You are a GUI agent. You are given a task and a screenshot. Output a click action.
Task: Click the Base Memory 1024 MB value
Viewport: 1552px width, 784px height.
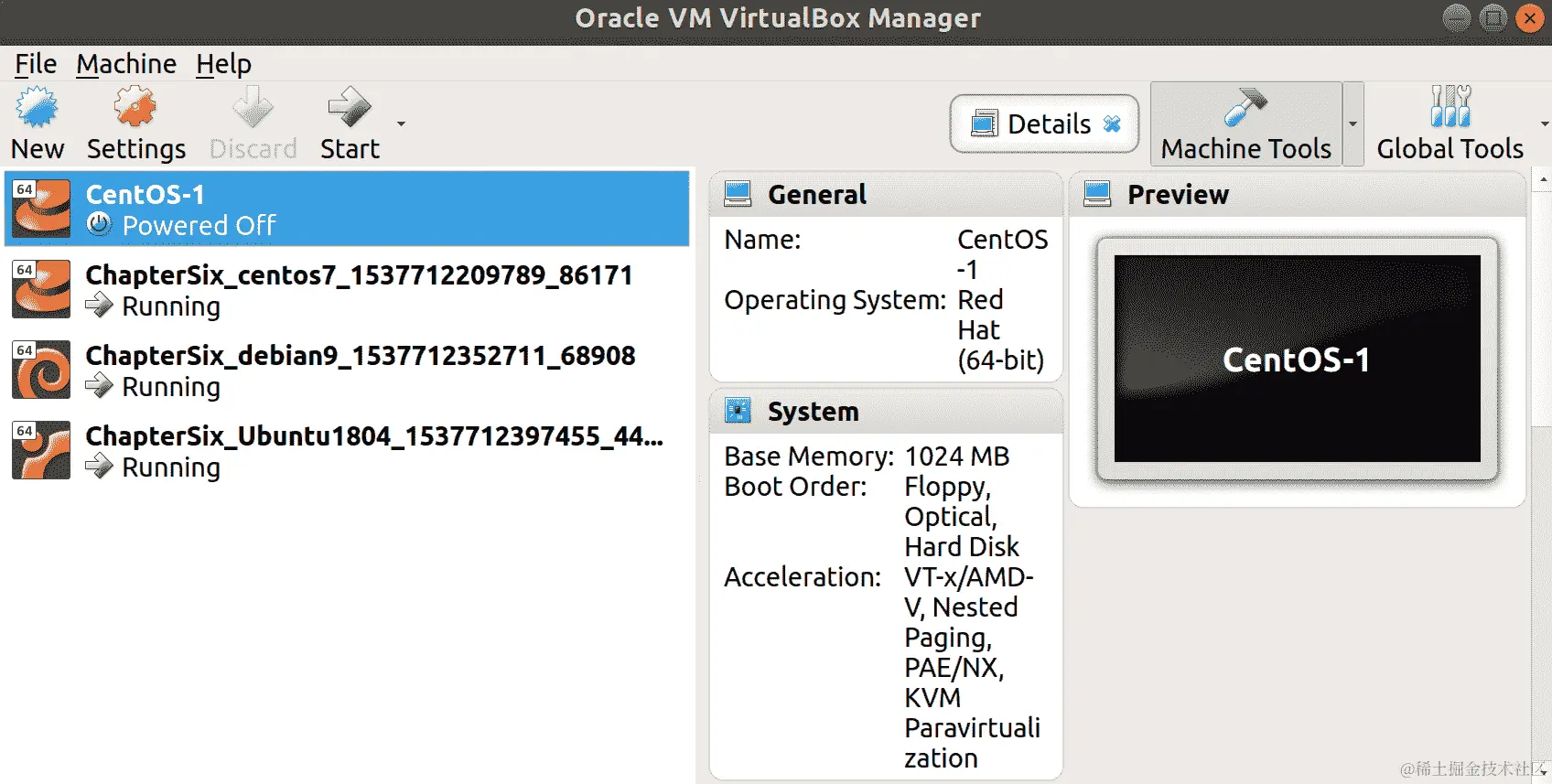tap(957, 456)
